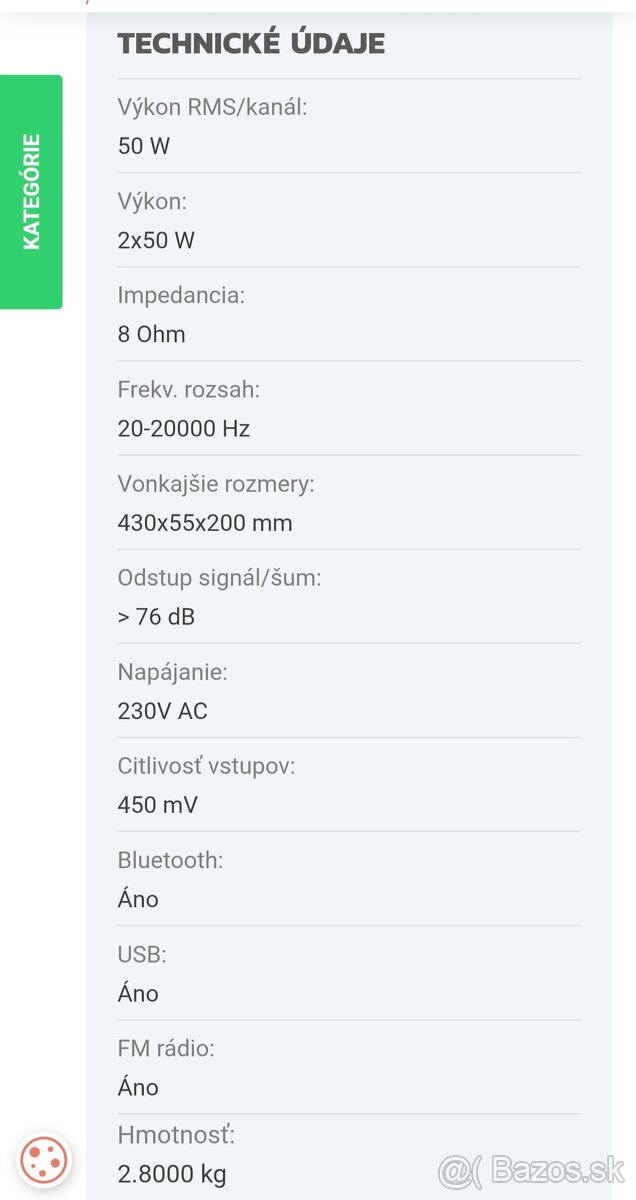The height and width of the screenshot is (1200, 636).
Task: Click the 8 Ohm value
Action: tap(151, 334)
